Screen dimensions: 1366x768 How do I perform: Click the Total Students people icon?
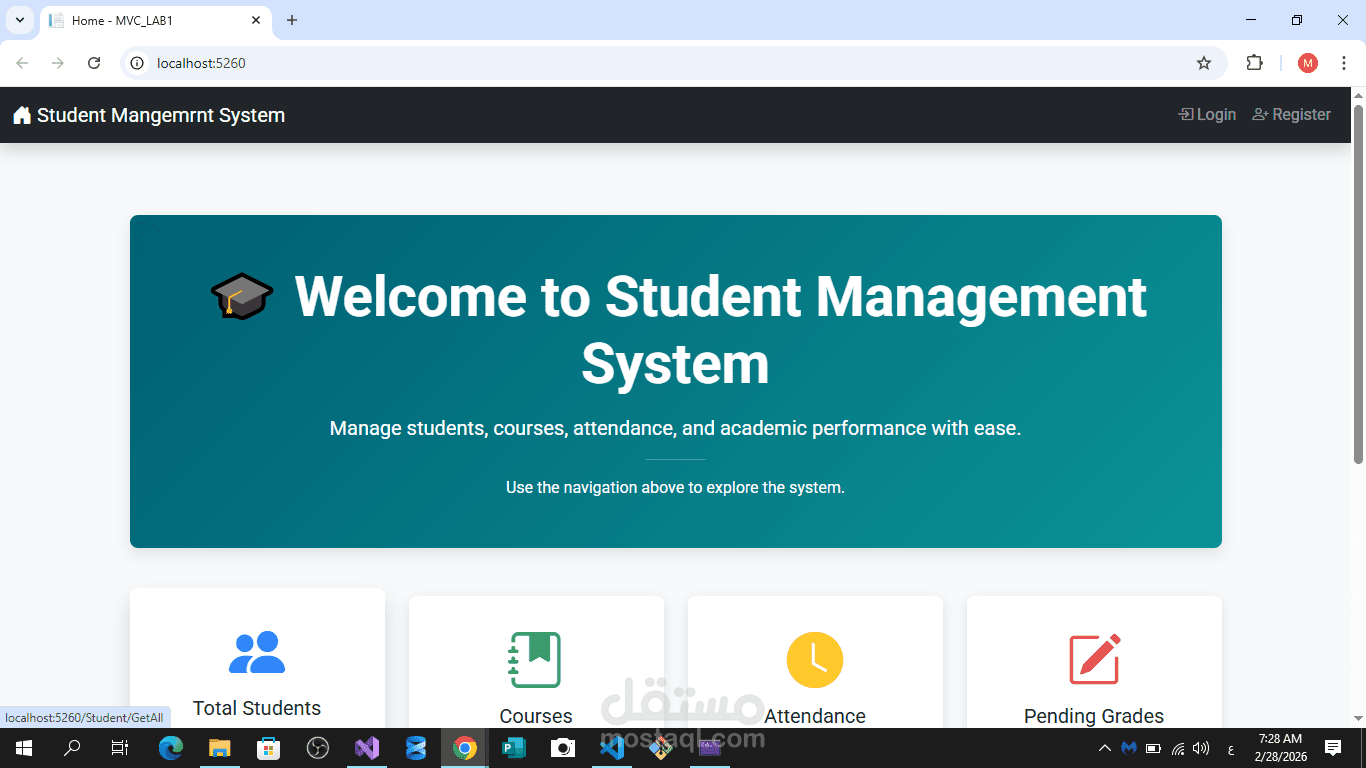(x=256, y=652)
